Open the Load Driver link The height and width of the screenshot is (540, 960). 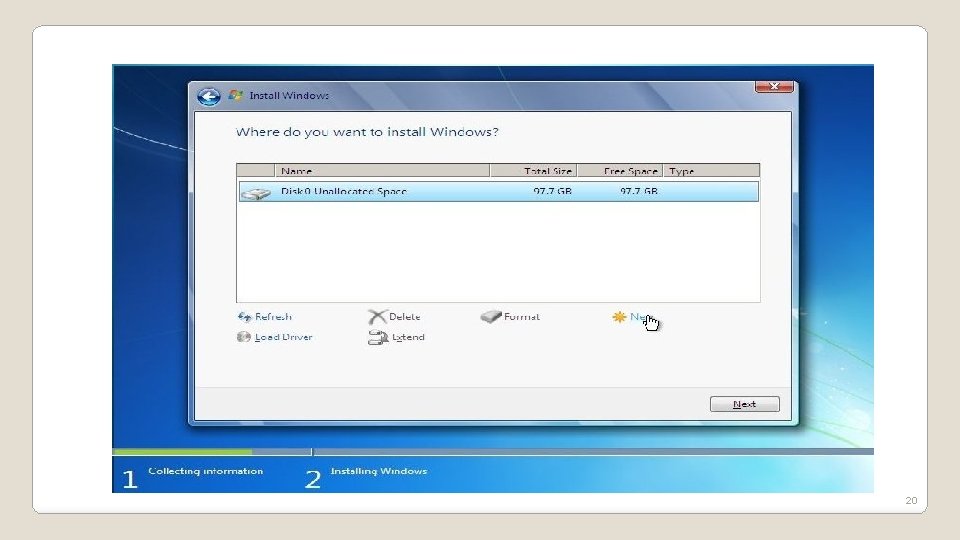283,337
